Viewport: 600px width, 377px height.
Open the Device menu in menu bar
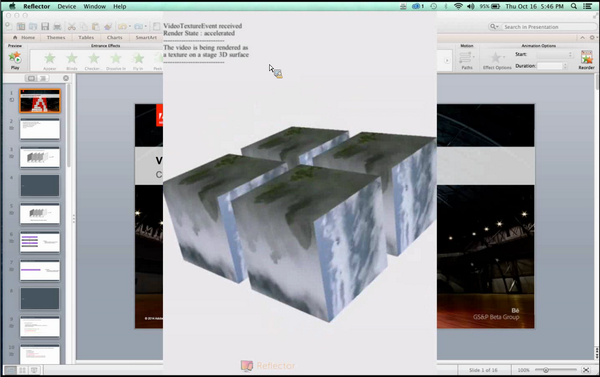67,7
